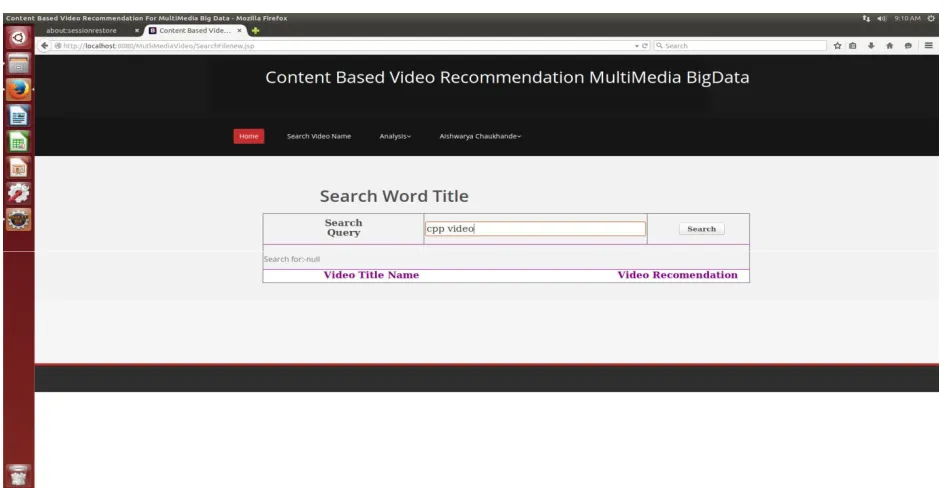Launch LibreOffice Writer from the launcher
This screenshot has height=488, width=944.
click(x=18, y=116)
